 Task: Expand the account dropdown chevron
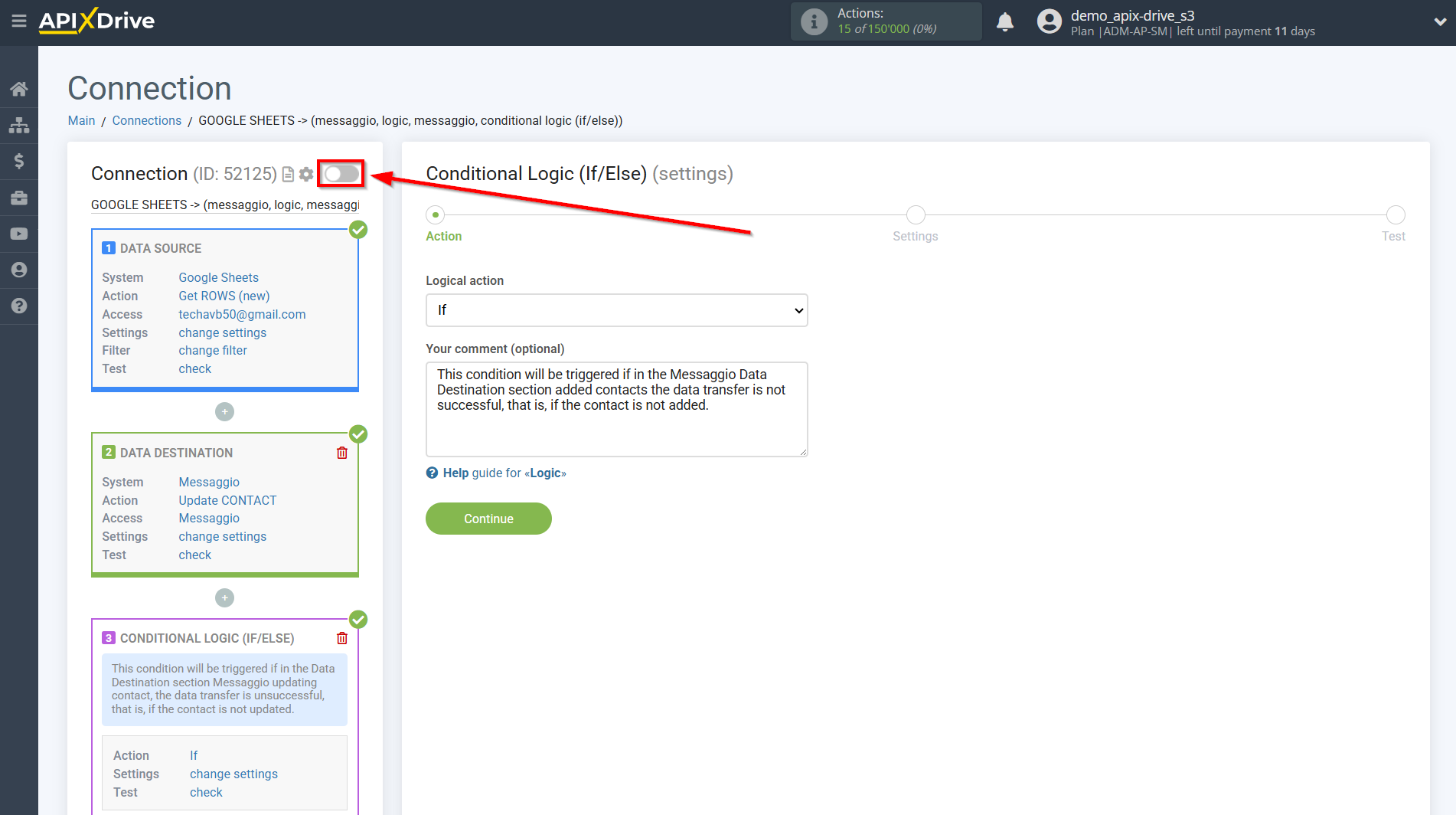tap(1439, 21)
